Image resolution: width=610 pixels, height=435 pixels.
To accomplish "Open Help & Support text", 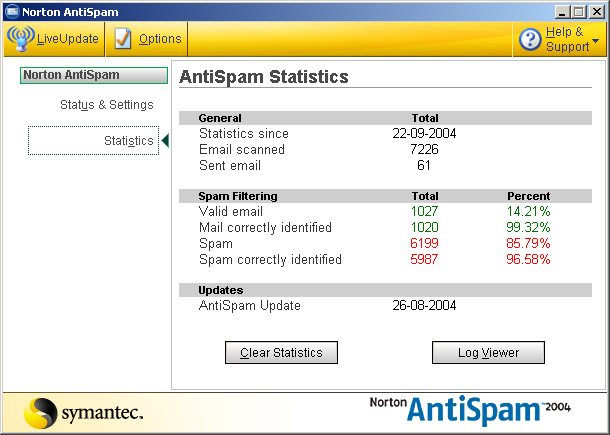I will point(567,39).
